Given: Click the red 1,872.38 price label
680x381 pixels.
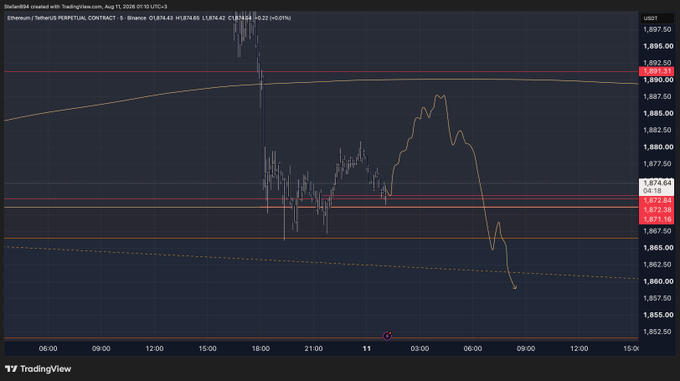Looking at the screenshot, I should [657, 210].
